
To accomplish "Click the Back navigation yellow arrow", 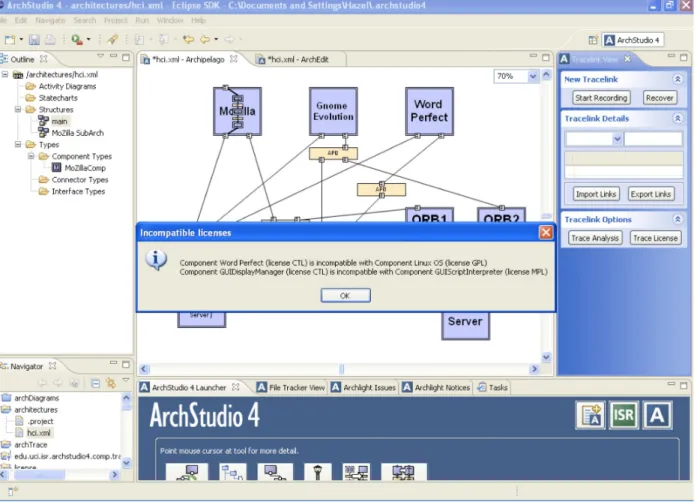I will (205, 40).
